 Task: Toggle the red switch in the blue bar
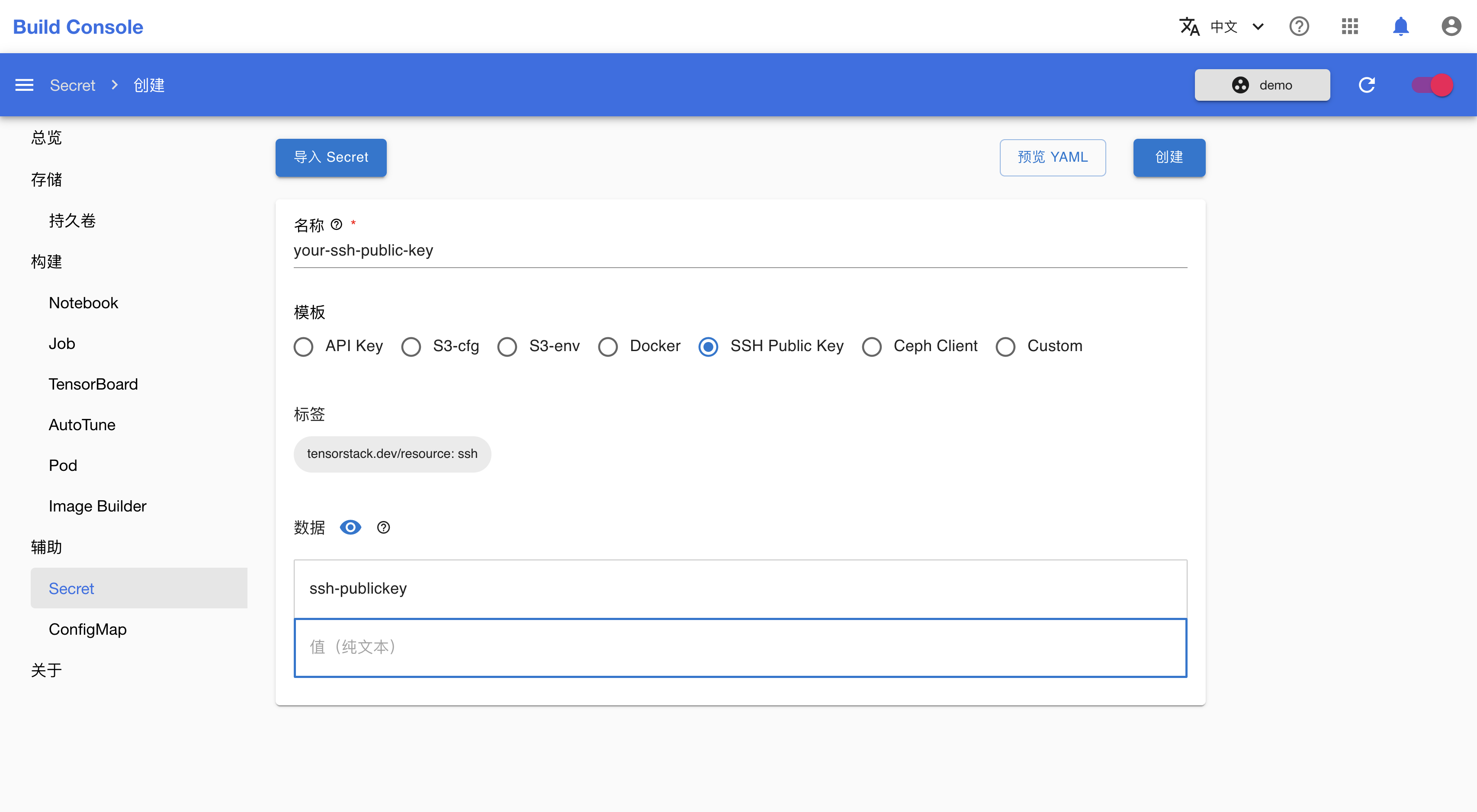(1432, 85)
